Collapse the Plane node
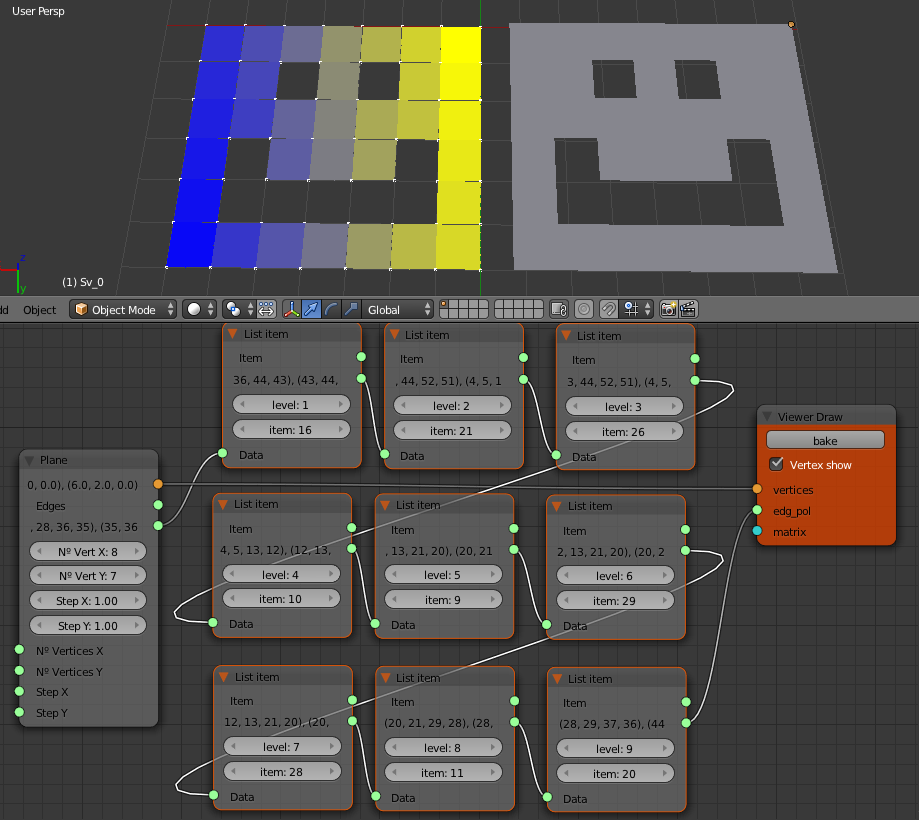Viewport: 919px width, 820px height. point(29,460)
